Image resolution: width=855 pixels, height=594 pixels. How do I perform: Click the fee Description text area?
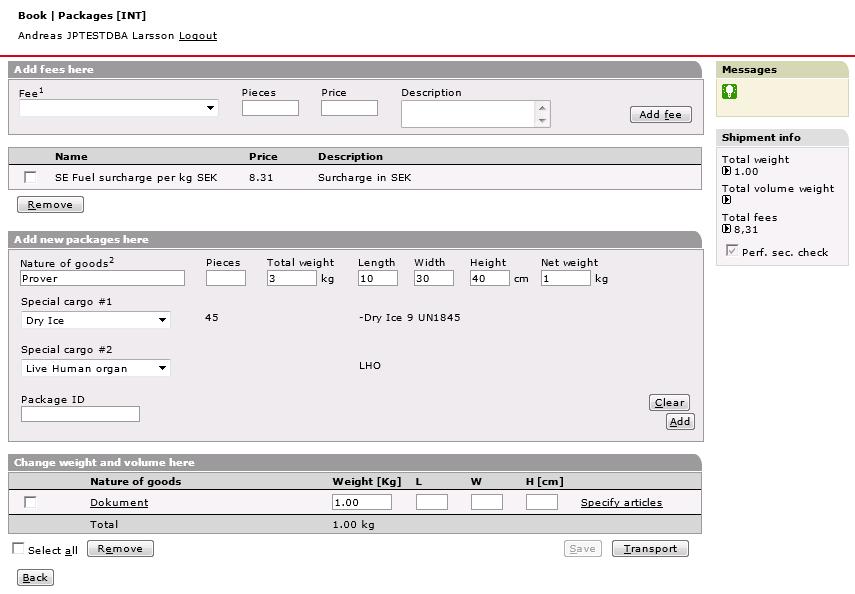coord(469,114)
